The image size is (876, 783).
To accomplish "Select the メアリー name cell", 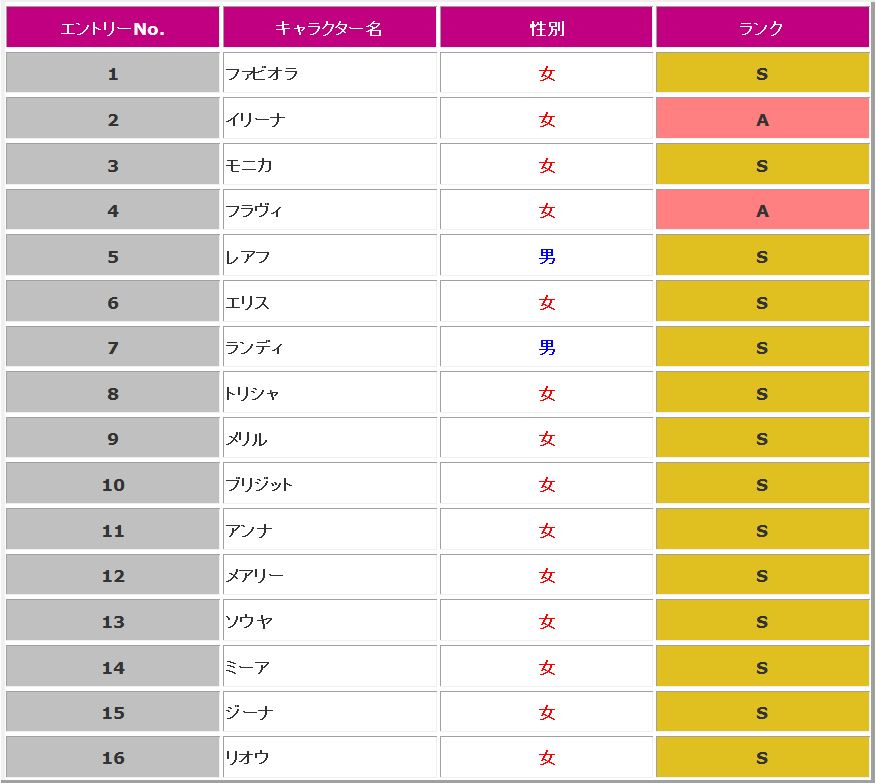I will (x=255, y=576).
